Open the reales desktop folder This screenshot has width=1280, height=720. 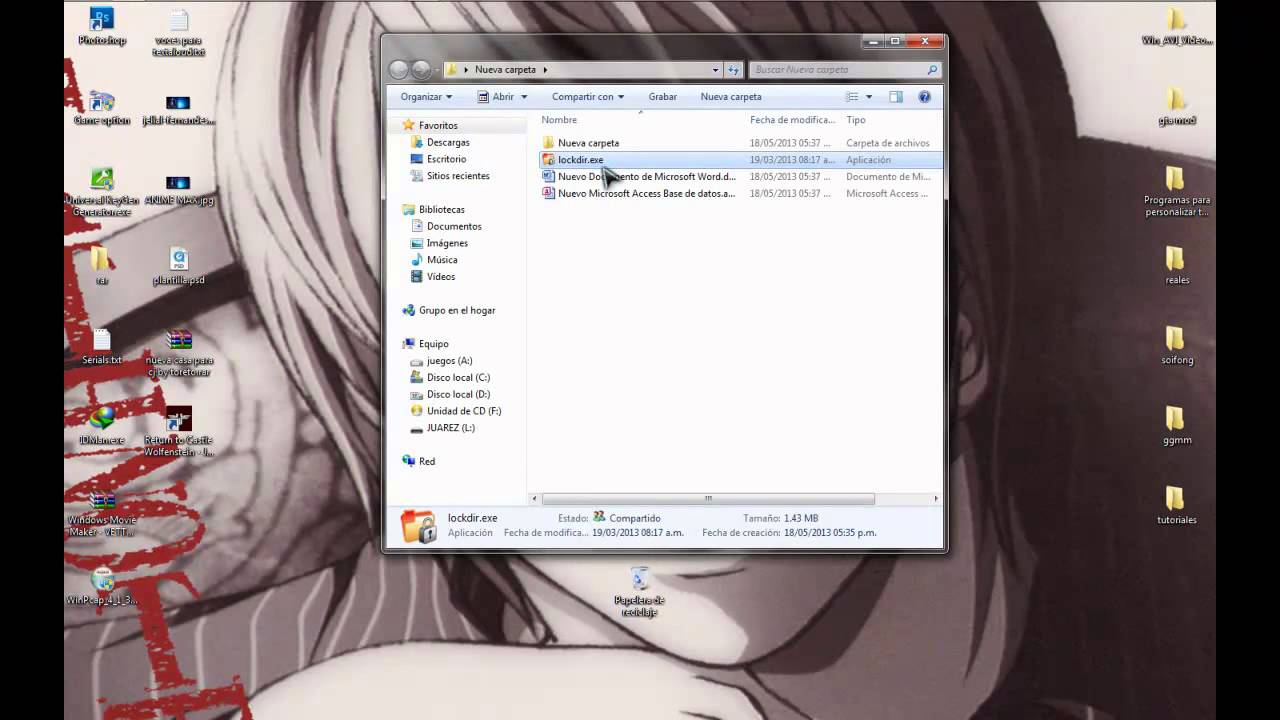1176,265
